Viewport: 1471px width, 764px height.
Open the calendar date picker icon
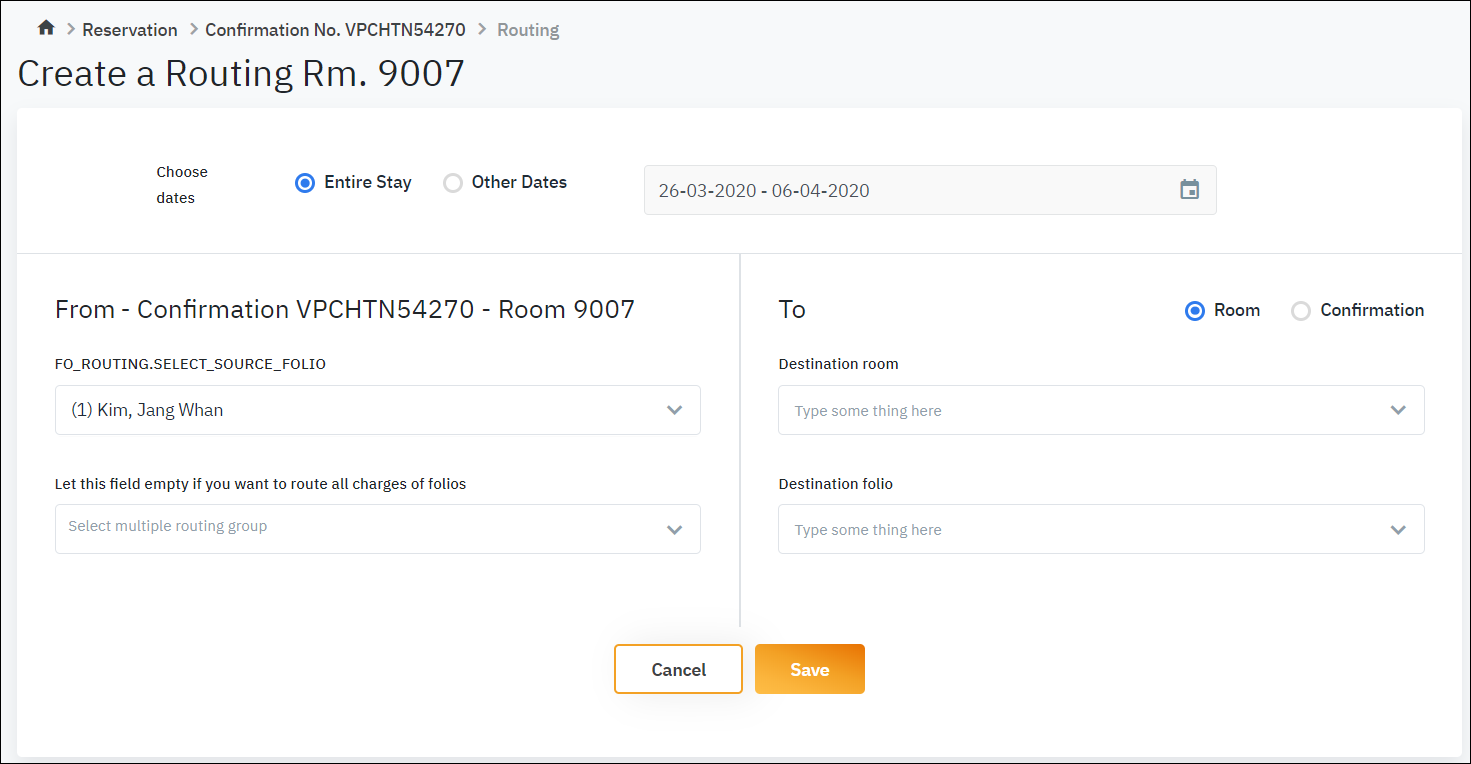click(1189, 190)
